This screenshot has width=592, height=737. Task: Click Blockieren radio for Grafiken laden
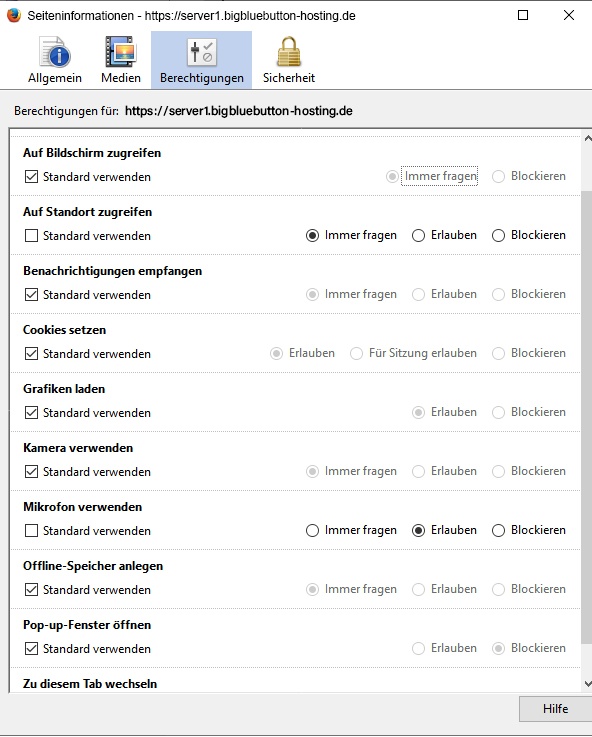[498, 413]
